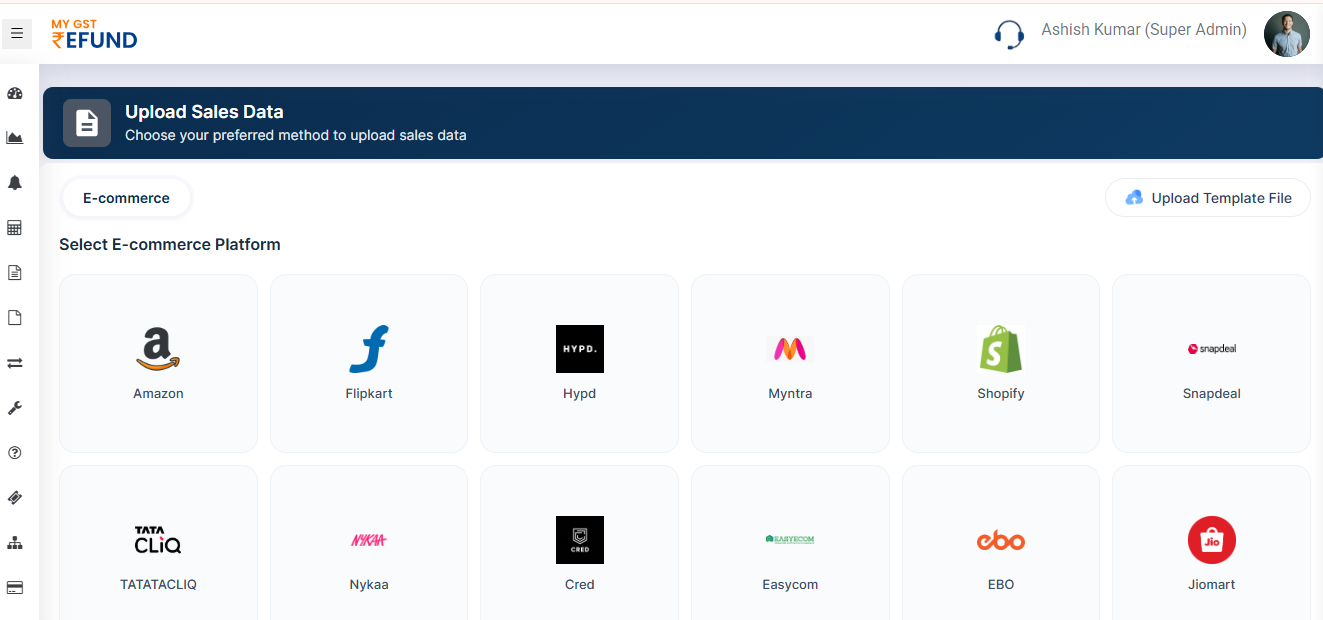
Task: View notifications via the bell icon
Action: point(15,182)
